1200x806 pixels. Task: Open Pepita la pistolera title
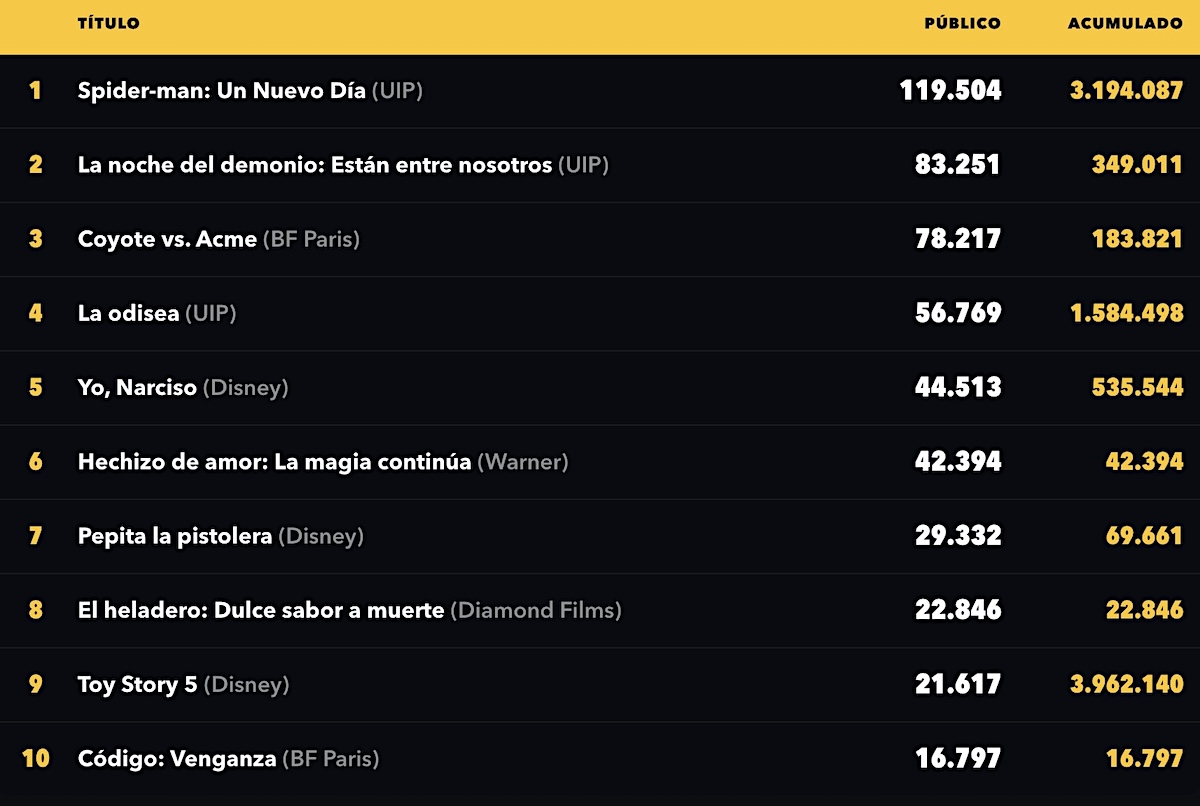tap(175, 536)
